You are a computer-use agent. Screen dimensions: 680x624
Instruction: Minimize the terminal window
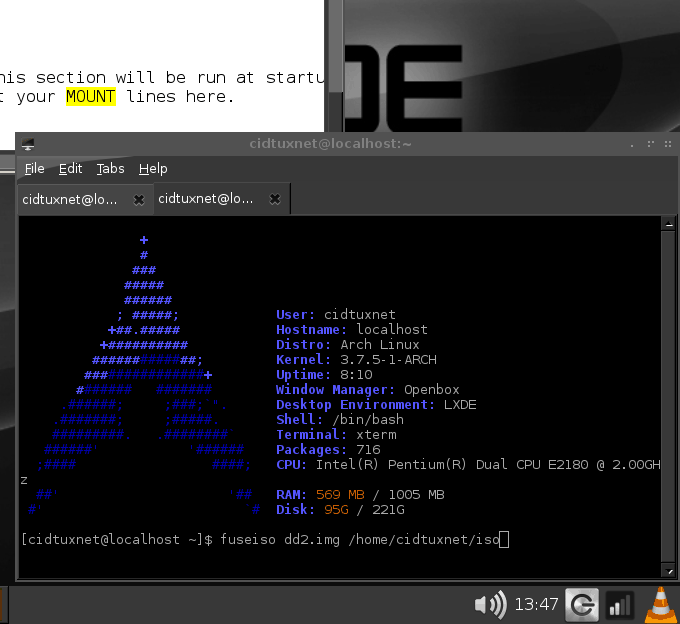(x=632, y=144)
